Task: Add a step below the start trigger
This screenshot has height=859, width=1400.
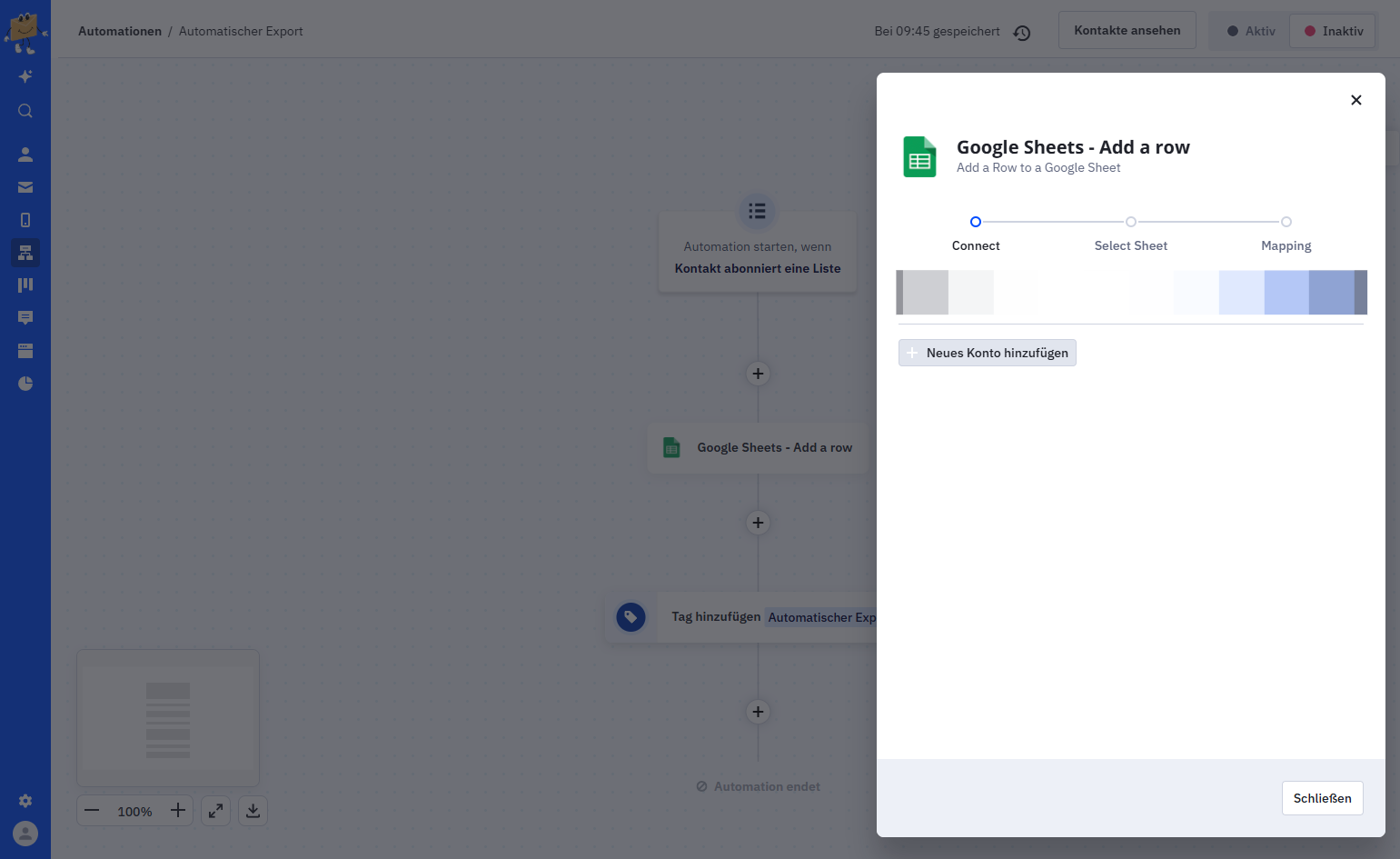Action: coord(758,374)
